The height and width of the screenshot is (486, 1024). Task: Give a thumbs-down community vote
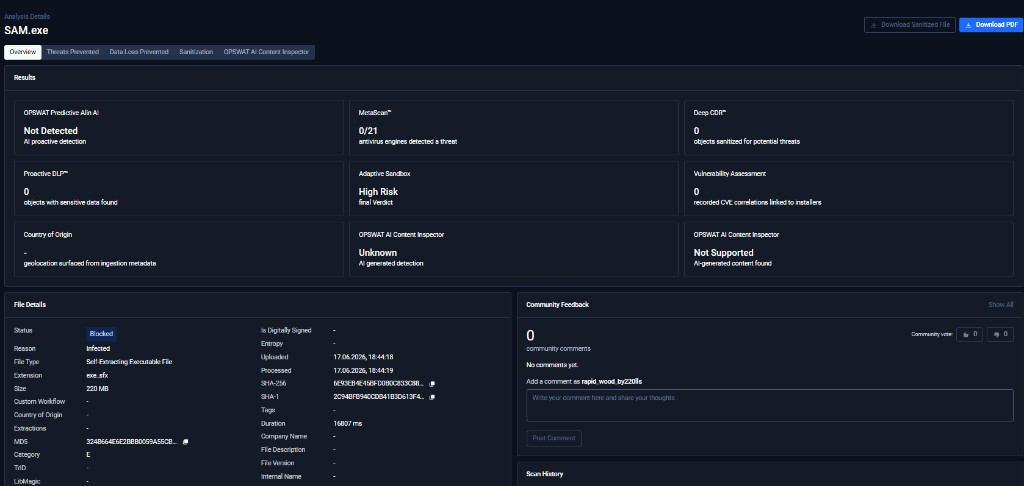(1000, 334)
